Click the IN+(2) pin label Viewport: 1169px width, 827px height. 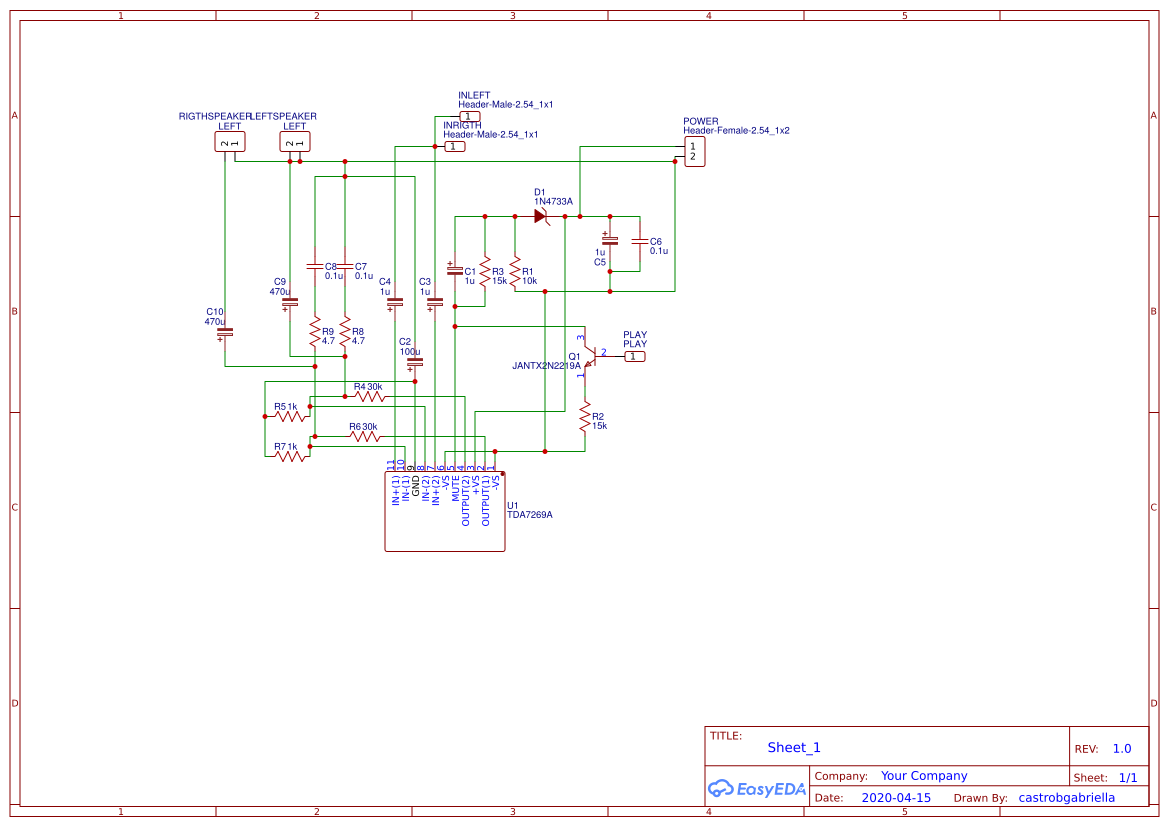(x=435, y=491)
